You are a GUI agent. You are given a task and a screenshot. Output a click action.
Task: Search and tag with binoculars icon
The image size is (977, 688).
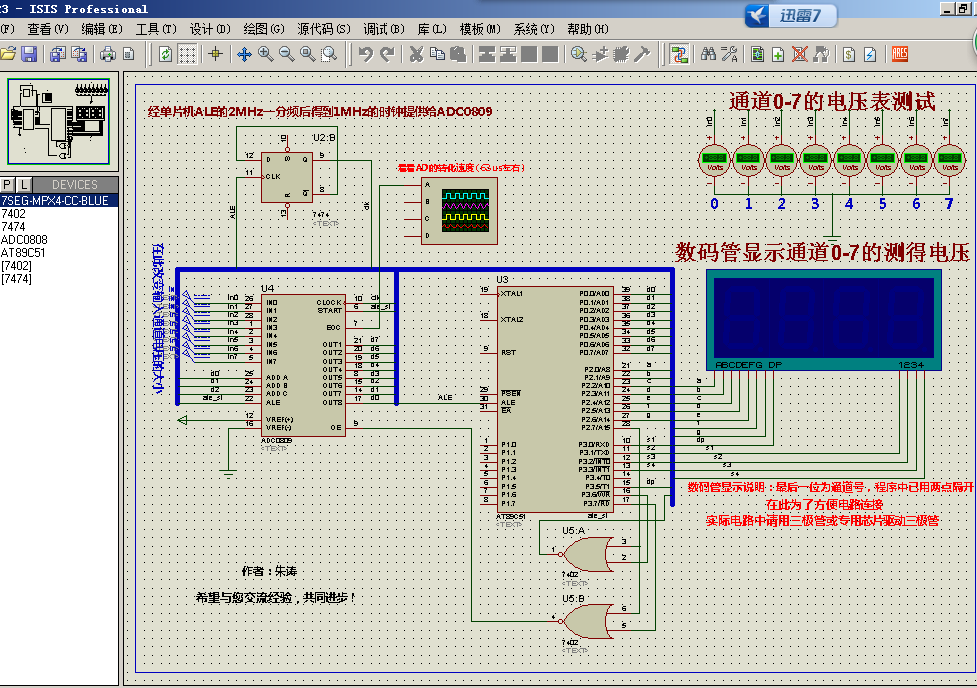tap(708, 54)
